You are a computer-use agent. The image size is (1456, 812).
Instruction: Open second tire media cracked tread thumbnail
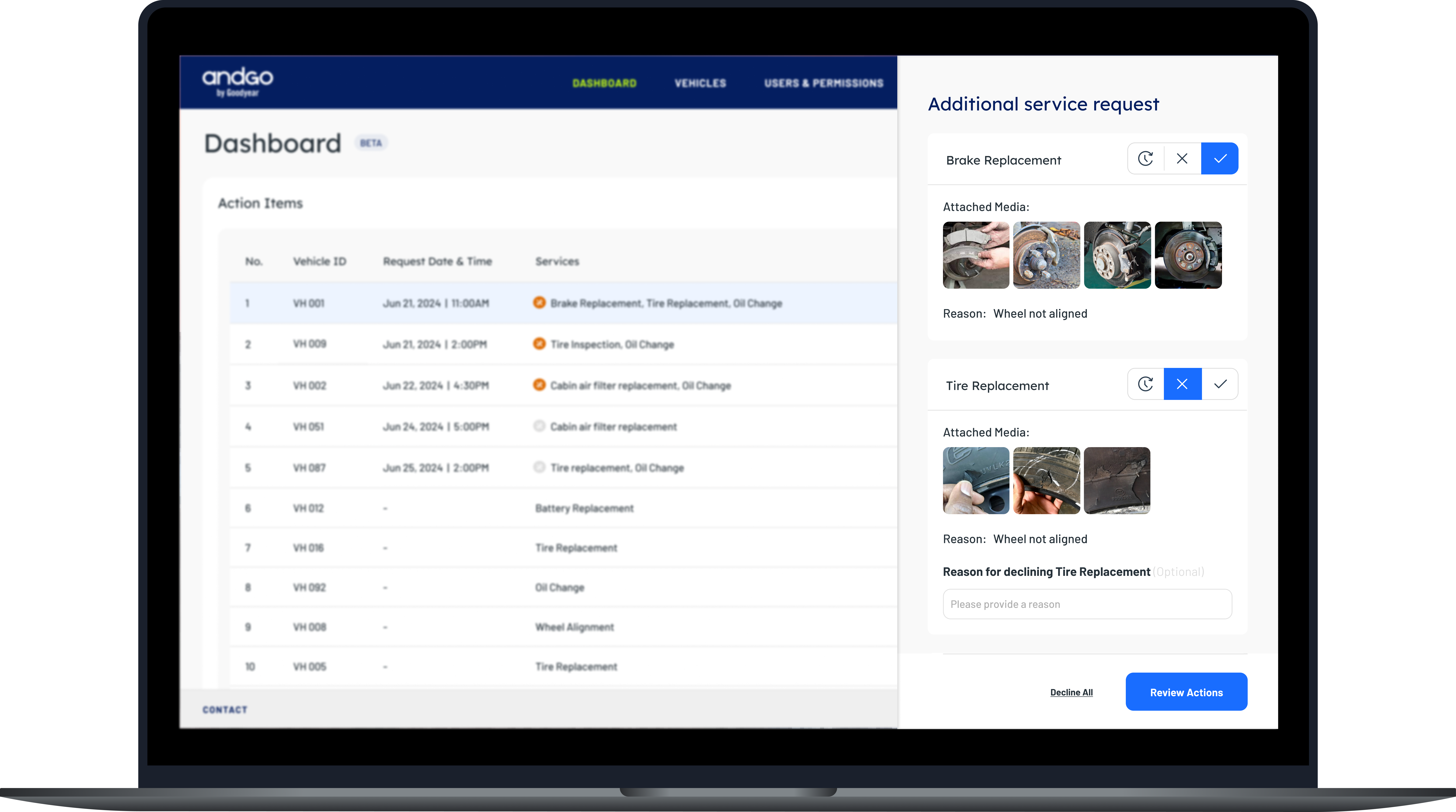click(1047, 481)
